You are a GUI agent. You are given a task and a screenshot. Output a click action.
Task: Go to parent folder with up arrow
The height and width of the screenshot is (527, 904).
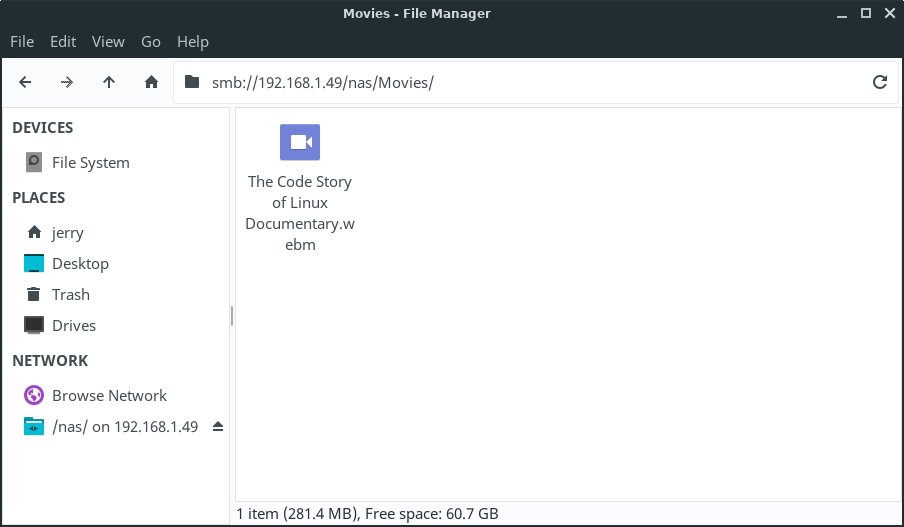[x=109, y=82]
